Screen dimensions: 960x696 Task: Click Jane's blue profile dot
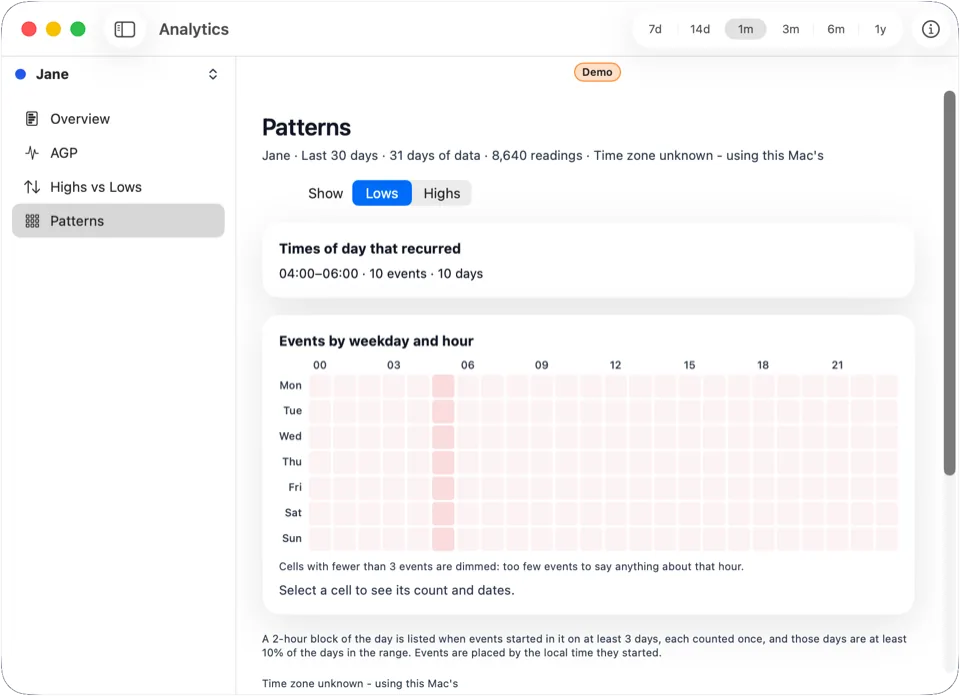coord(20,74)
